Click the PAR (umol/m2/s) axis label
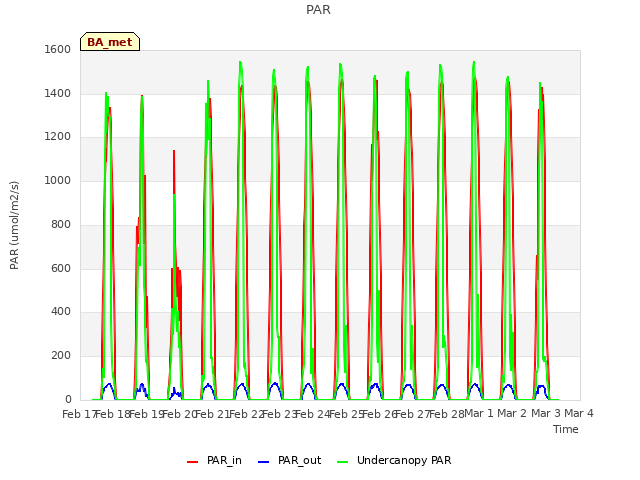 tap(14, 225)
